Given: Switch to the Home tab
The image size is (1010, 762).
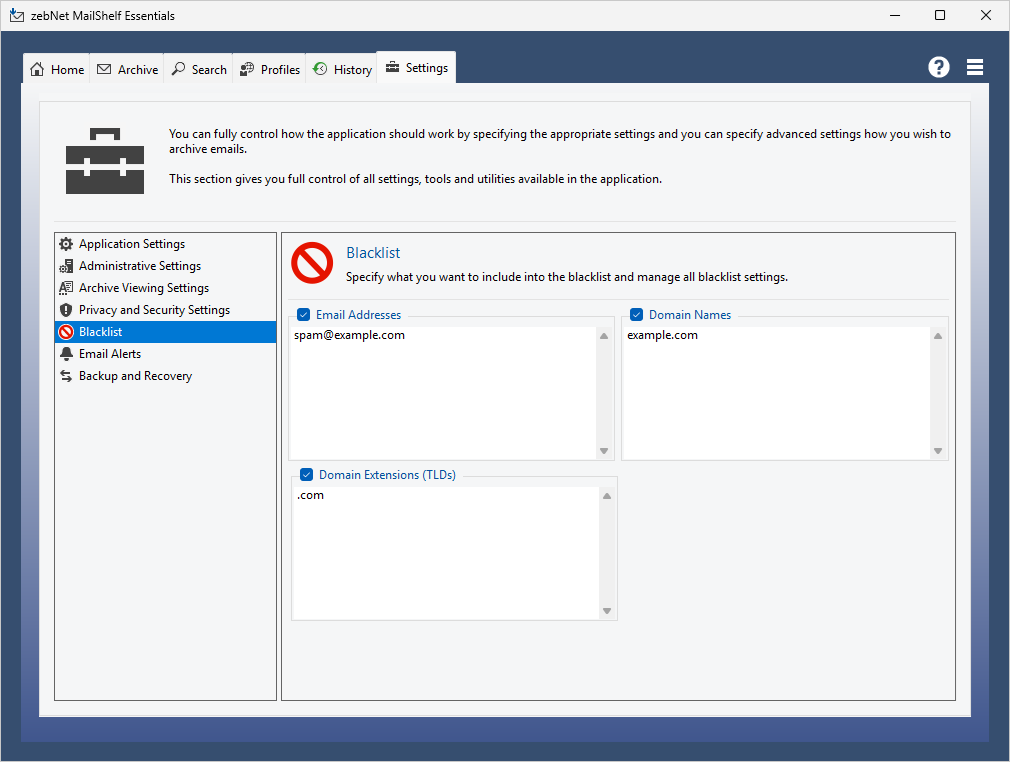Looking at the screenshot, I should [x=57, y=70].
